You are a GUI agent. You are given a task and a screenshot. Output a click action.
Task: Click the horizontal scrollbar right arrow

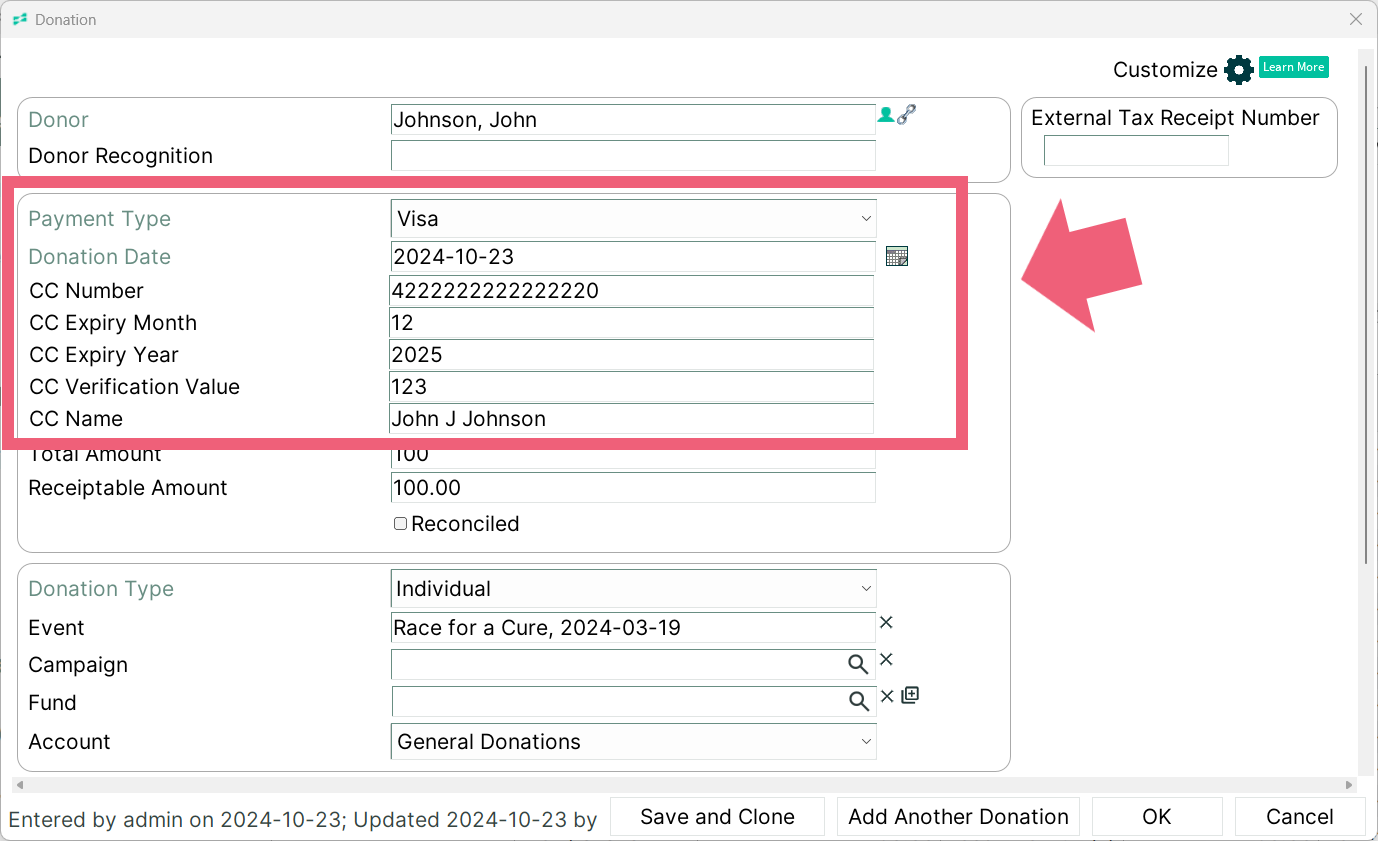tap(1349, 785)
